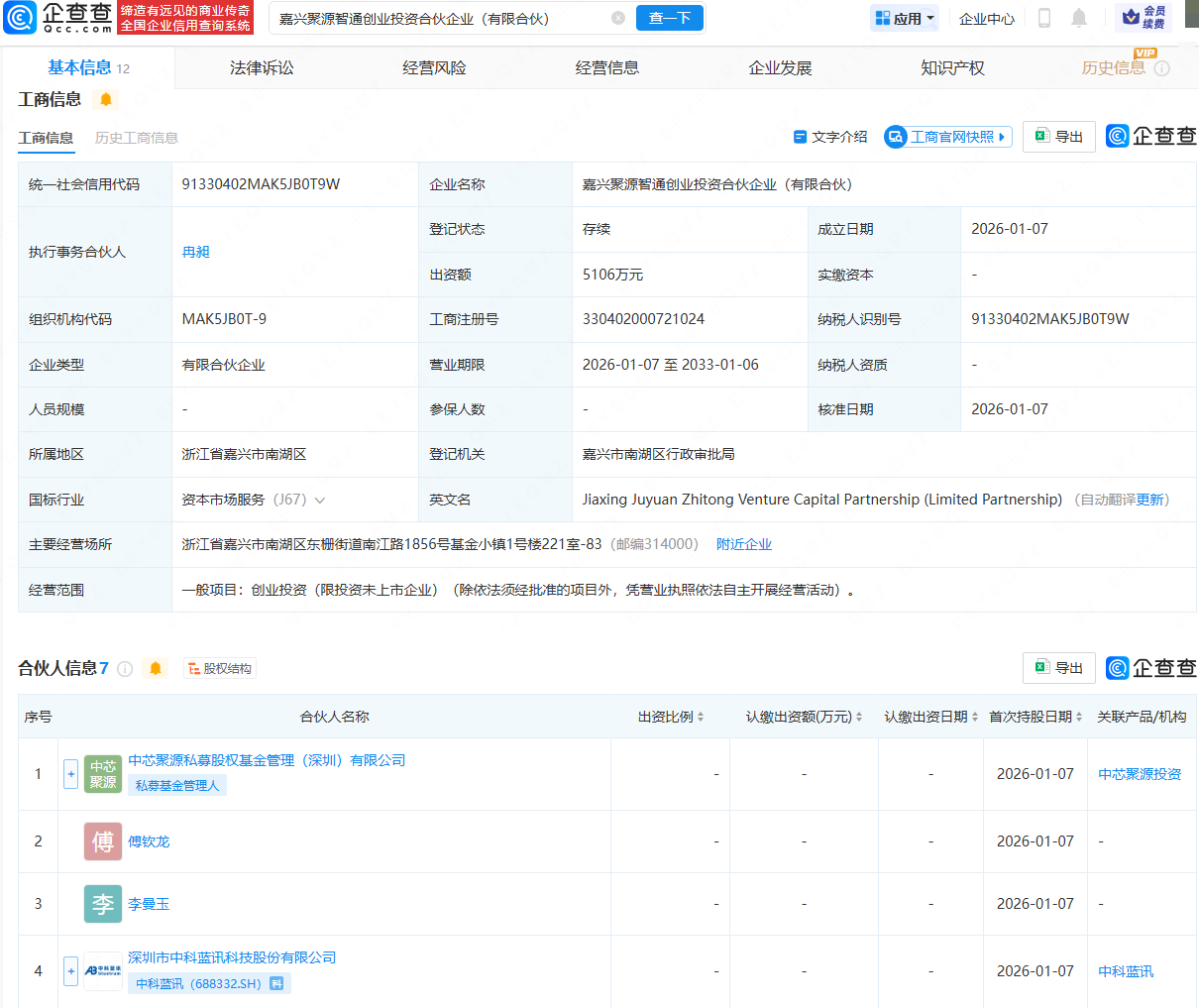This screenshot has height=1008, width=1199.
Task: Open the 历史工商信息 sub-tab
Action: 138,138
